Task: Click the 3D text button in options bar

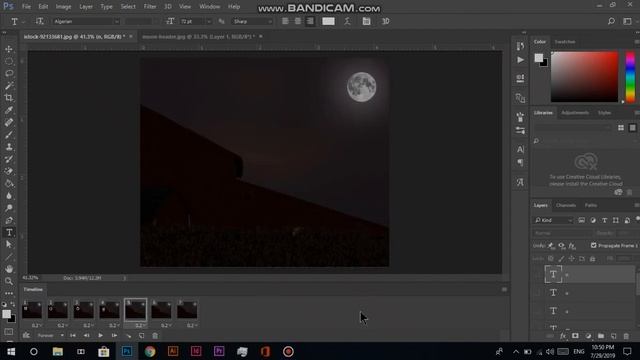Action: 385,21
